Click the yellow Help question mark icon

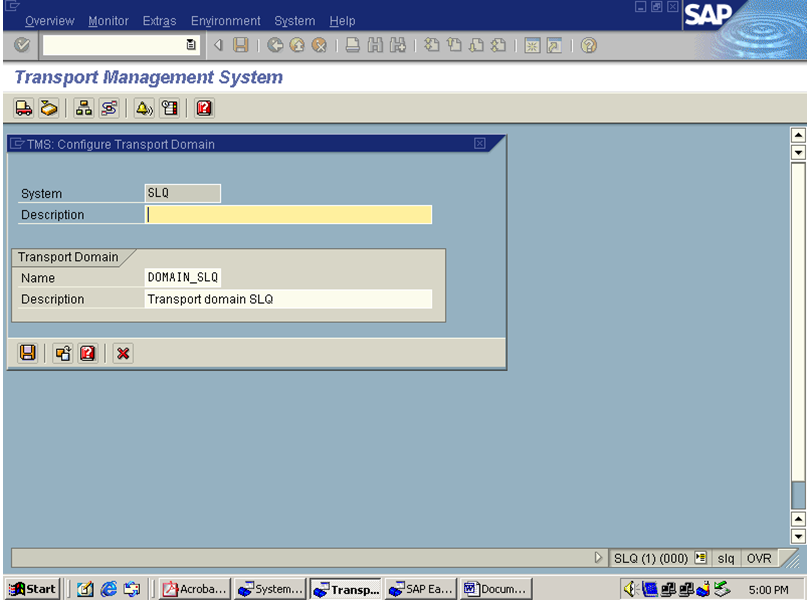click(589, 45)
